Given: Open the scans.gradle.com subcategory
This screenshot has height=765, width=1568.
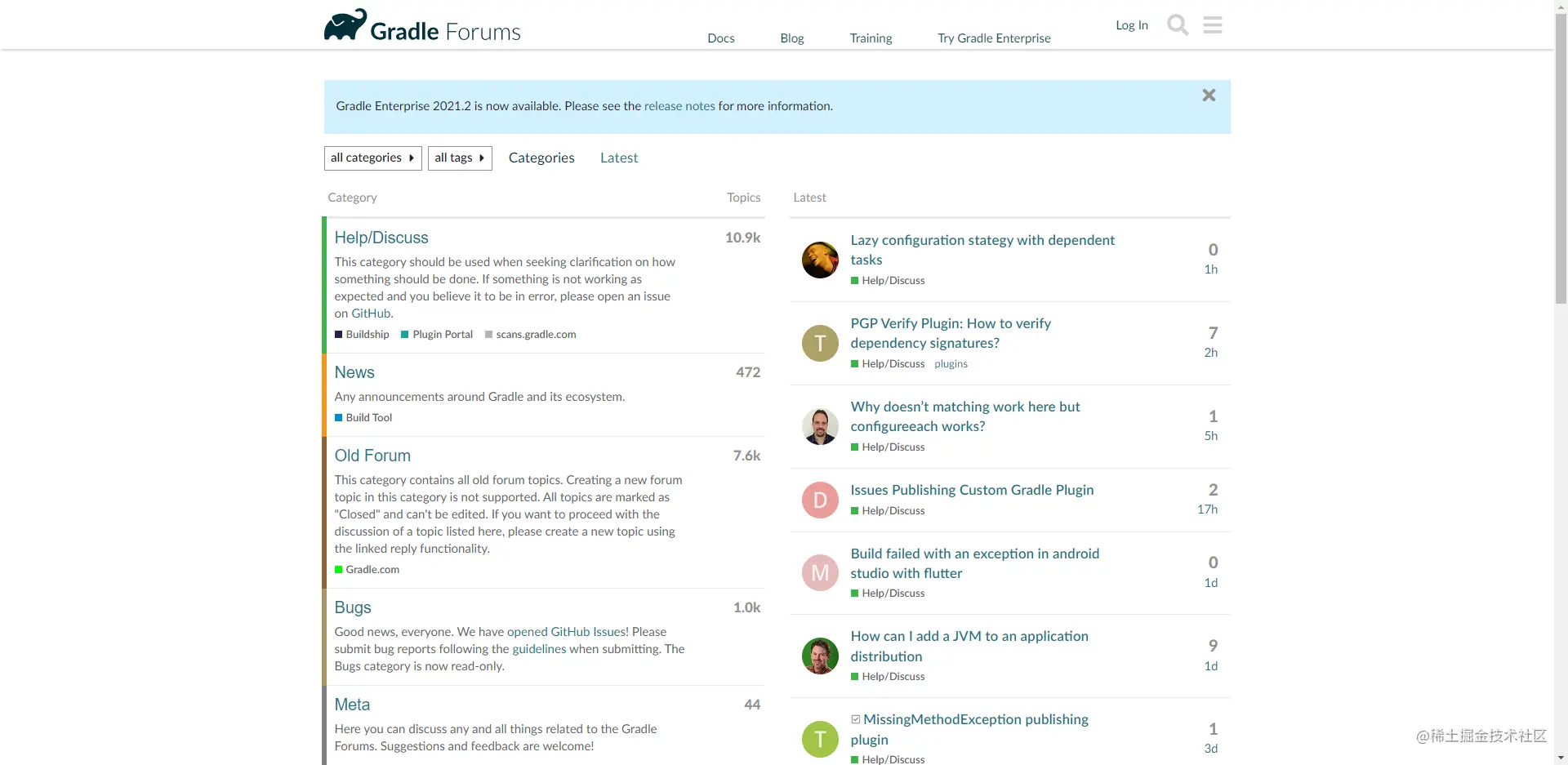Looking at the screenshot, I should click(x=531, y=335).
